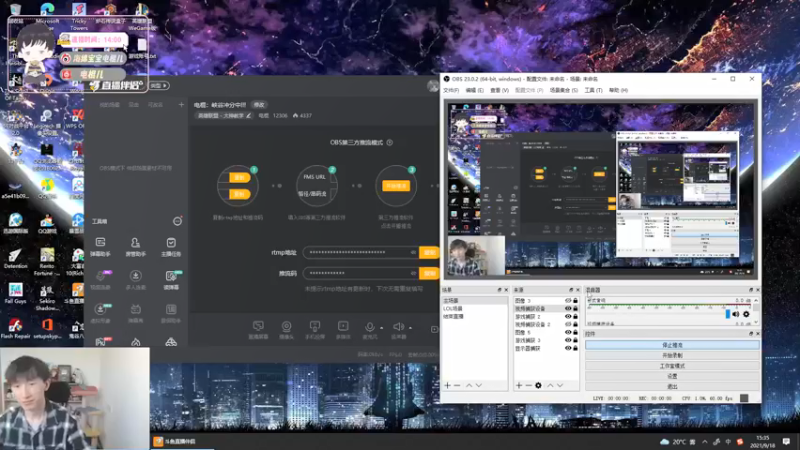This screenshot has height=450, width=800.
Task: Reveal the 推流码 value with the eye icon
Action: 413,273
